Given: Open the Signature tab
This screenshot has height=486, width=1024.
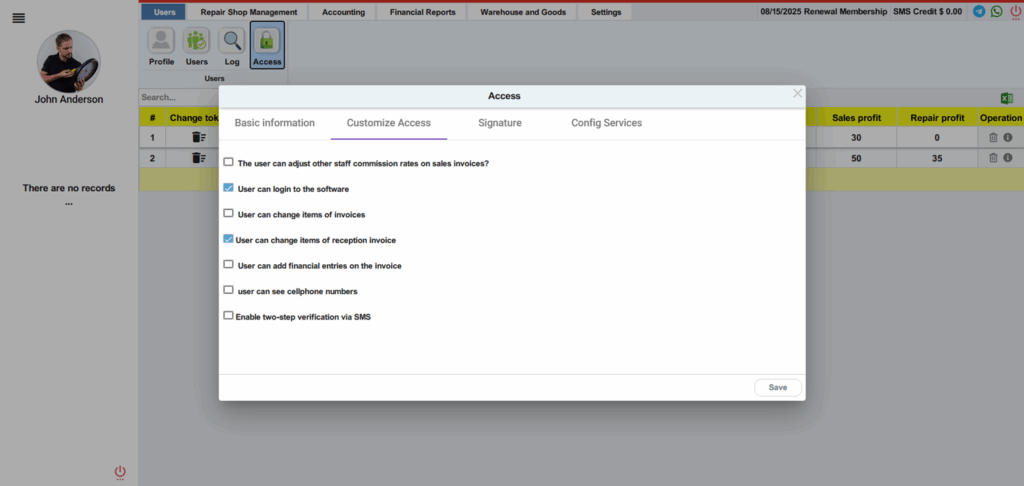Looking at the screenshot, I should 500,123.
